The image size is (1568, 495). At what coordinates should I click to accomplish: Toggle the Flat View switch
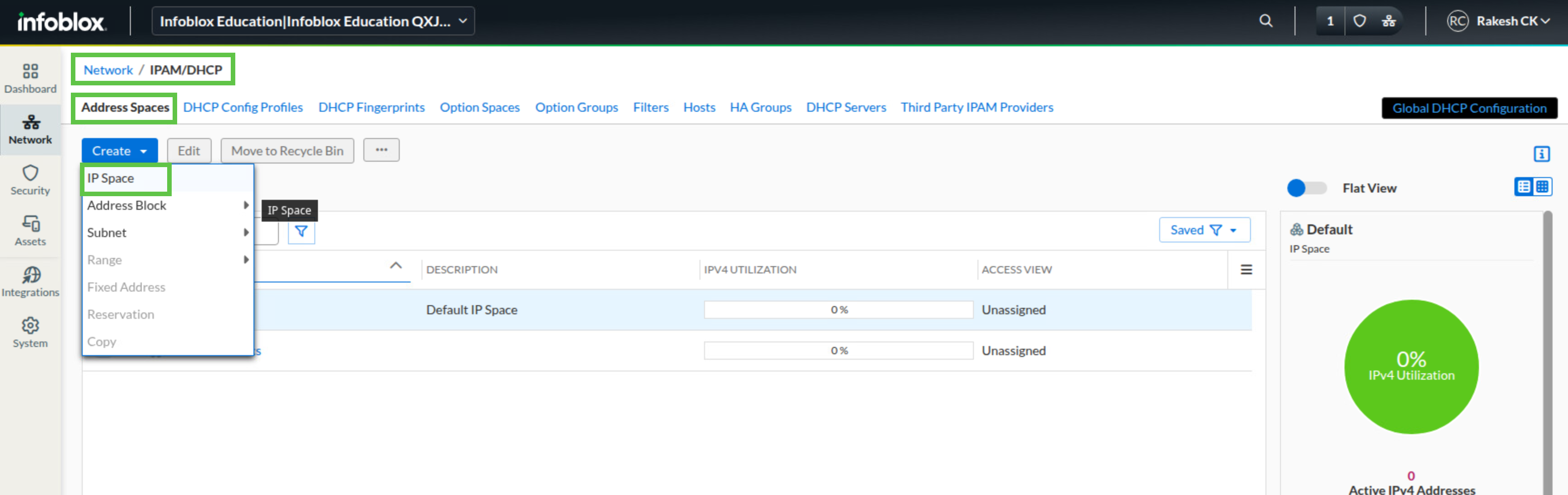click(x=1306, y=188)
